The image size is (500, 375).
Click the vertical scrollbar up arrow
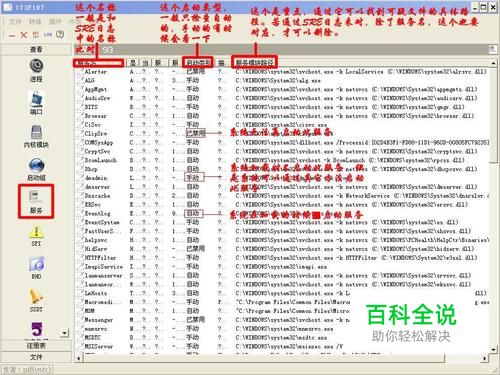493,63
